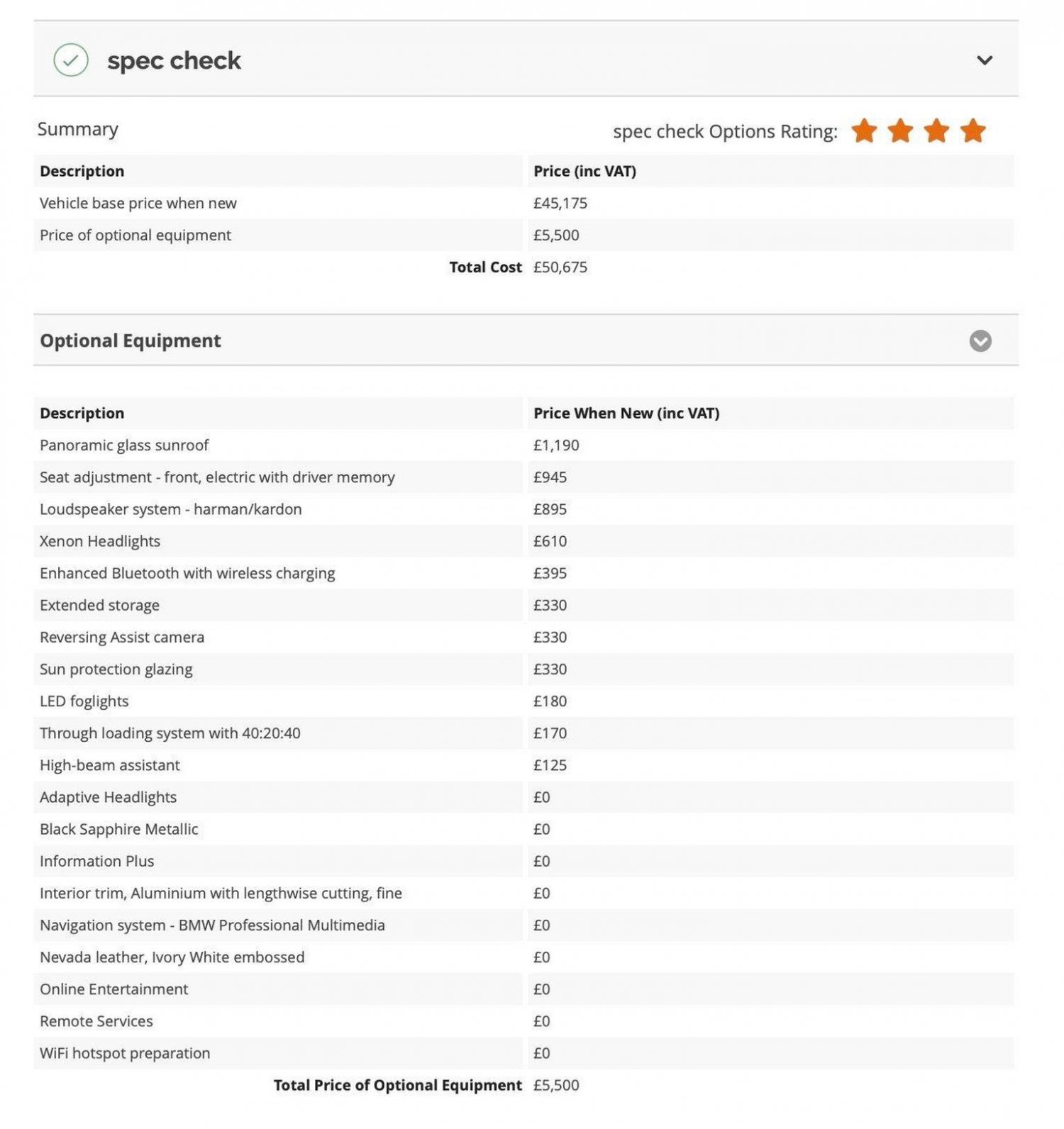Click the Optional Equipment section header
This screenshot has width=1064, height=1129.
pos(131,341)
